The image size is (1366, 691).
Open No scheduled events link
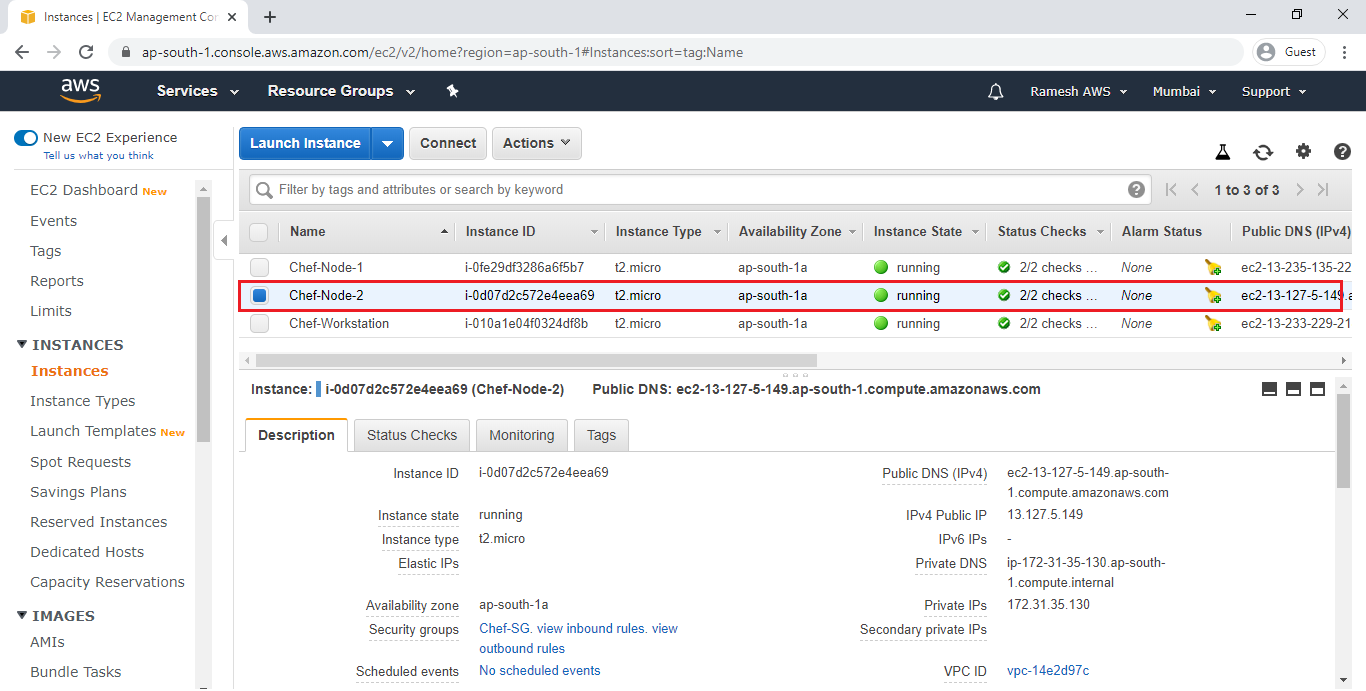pos(540,671)
